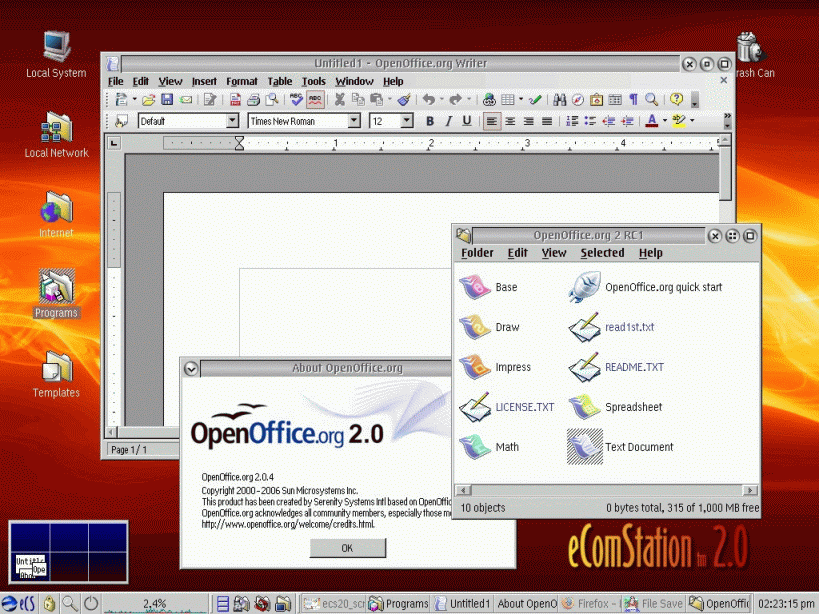This screenshot has width=819, height=614.
Task: Open the Tools menu in Writer
Action: pyautogui.click(x=314, y=81)
